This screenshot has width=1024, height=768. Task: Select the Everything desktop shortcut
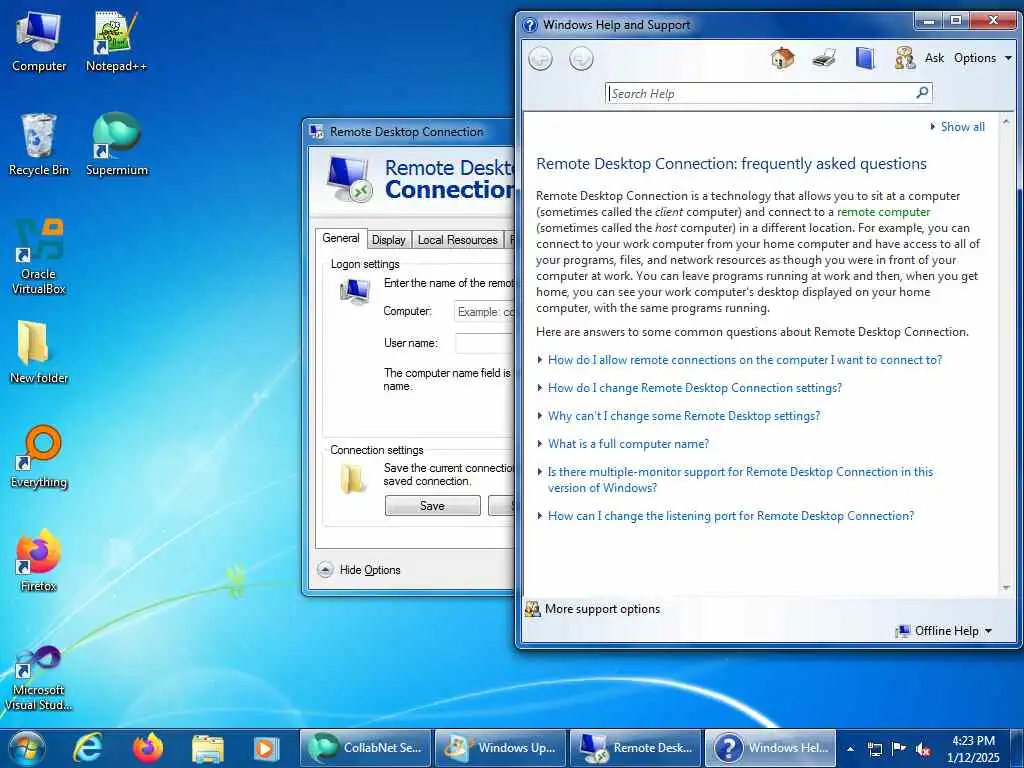(39, 457)
